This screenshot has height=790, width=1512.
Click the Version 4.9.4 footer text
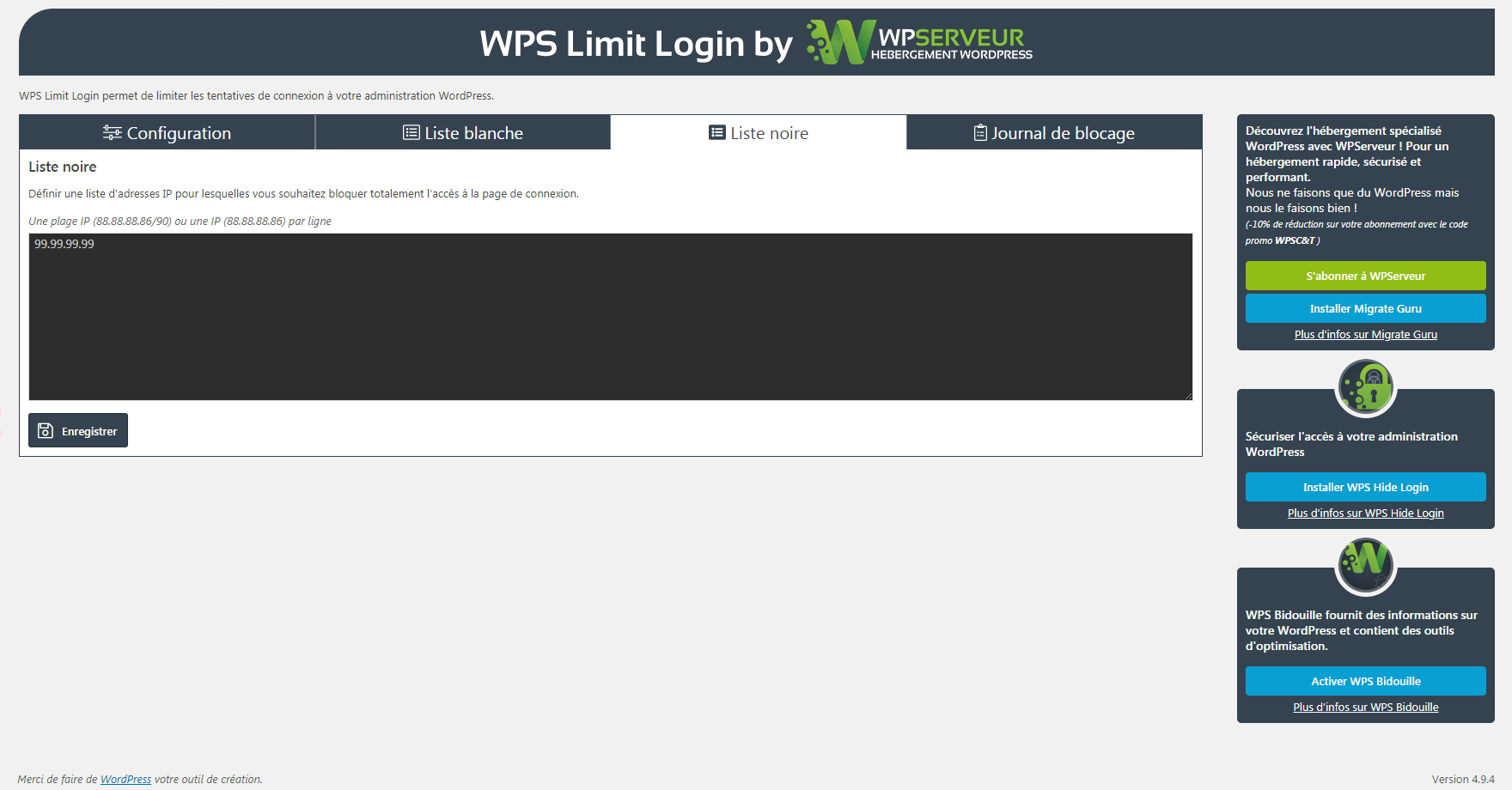[x=1463, y=780]
